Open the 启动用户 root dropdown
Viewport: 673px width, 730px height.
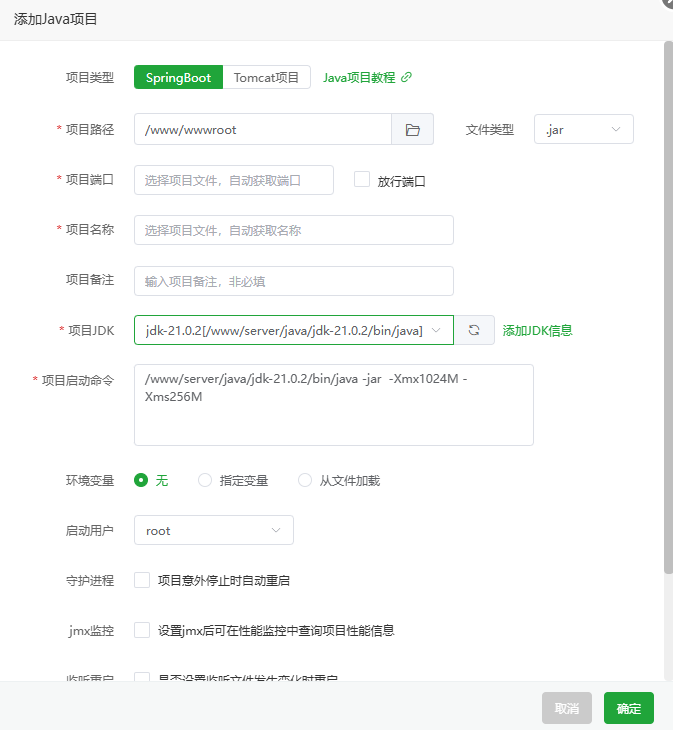click(214, 530)
